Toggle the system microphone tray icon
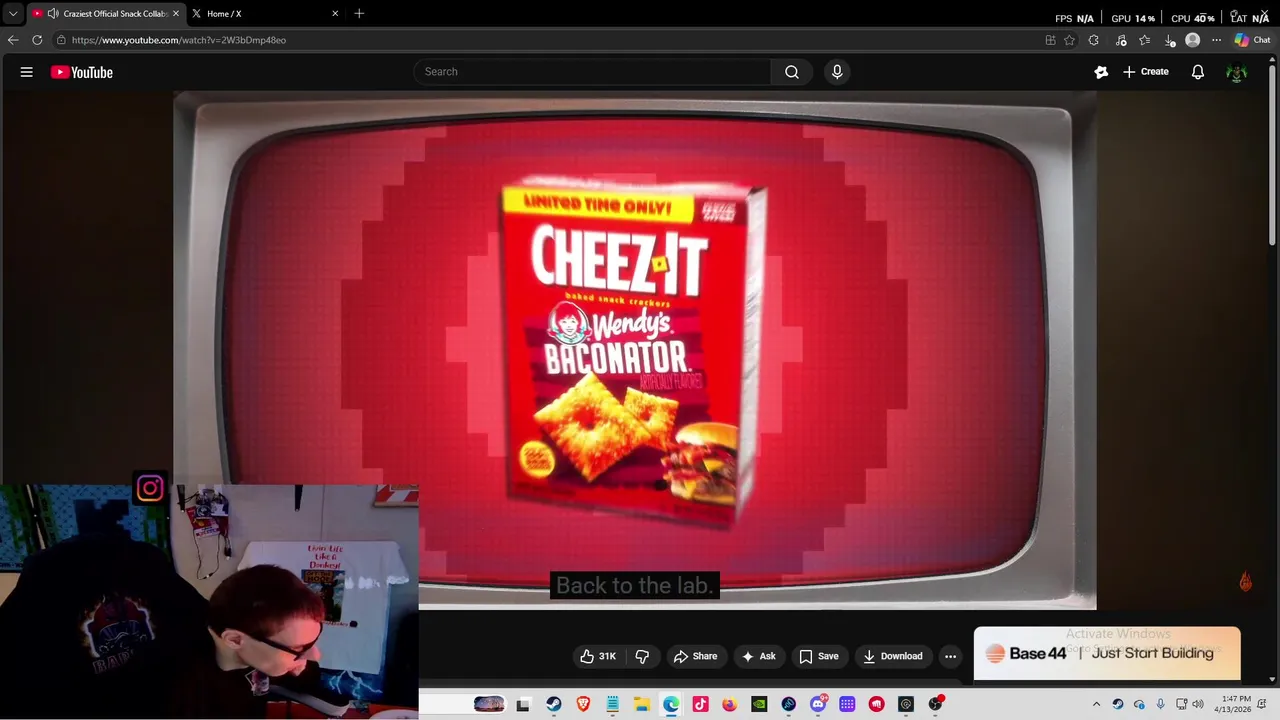The image size is (1280, 720). tap(1160, 704)
